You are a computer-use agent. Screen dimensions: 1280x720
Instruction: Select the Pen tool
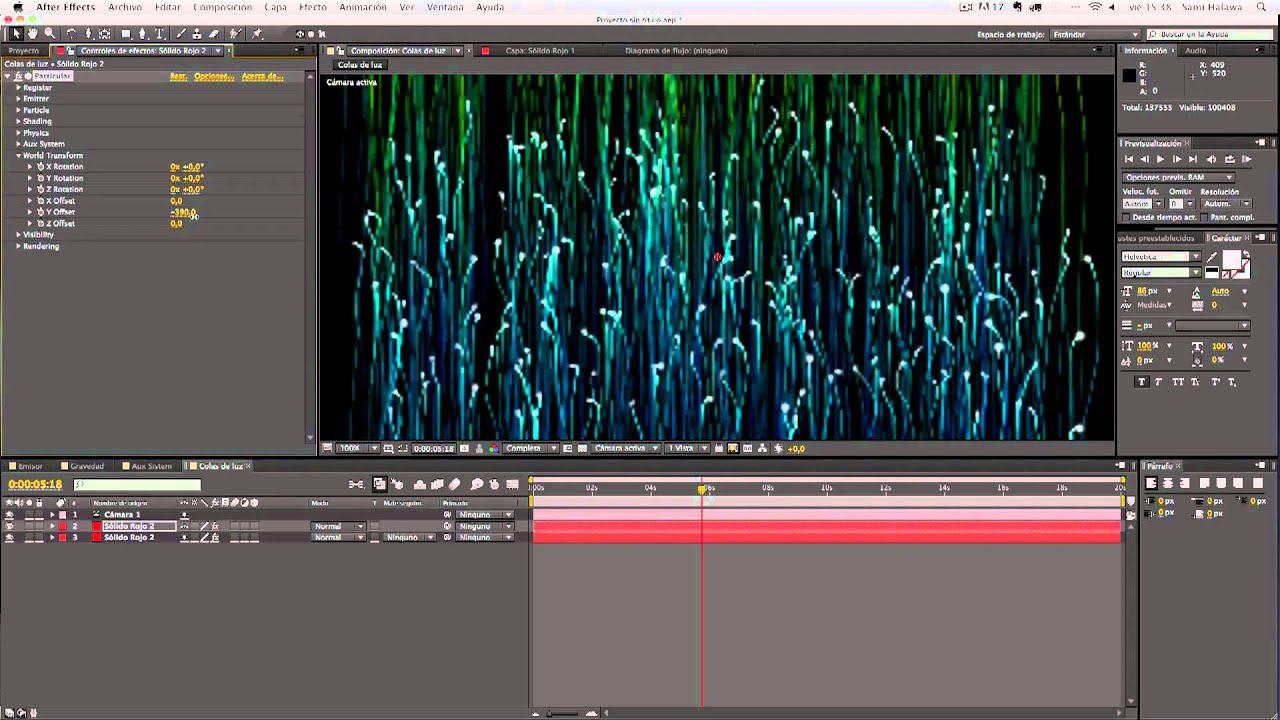(x=143, y=33)
